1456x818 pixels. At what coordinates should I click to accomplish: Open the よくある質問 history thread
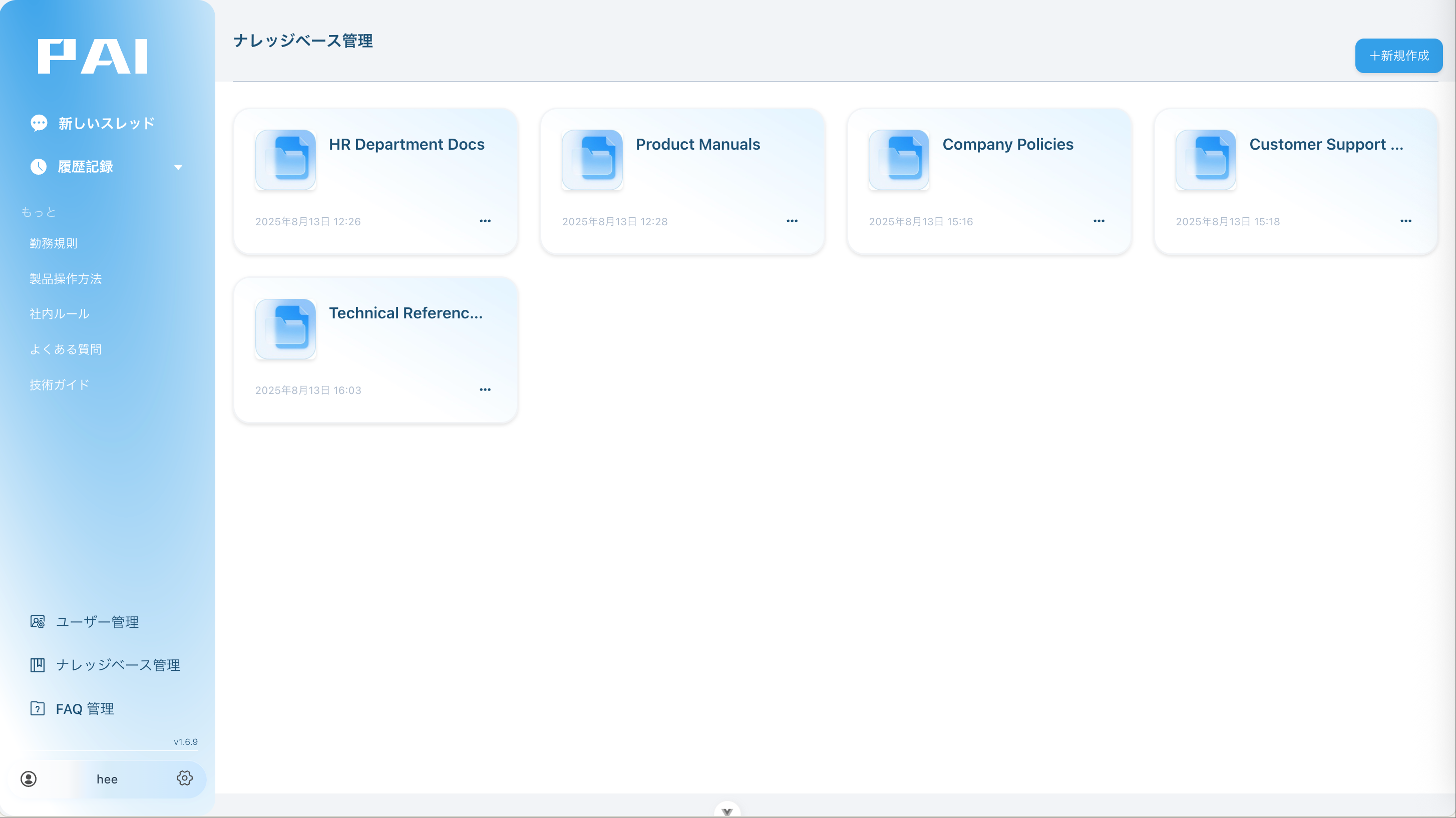coord(66,349)
